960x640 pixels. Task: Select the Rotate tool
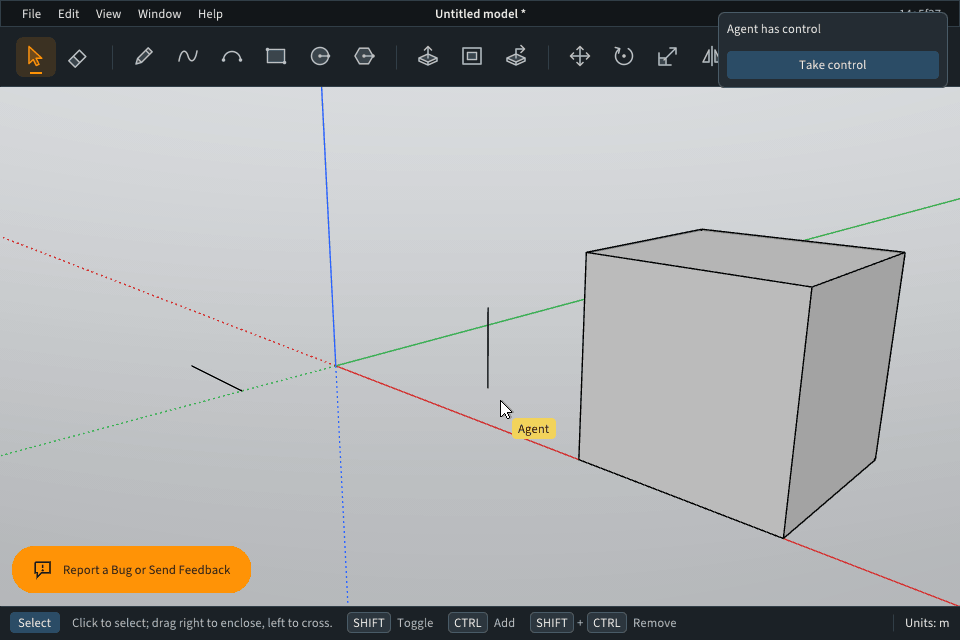tap(623, 57)
